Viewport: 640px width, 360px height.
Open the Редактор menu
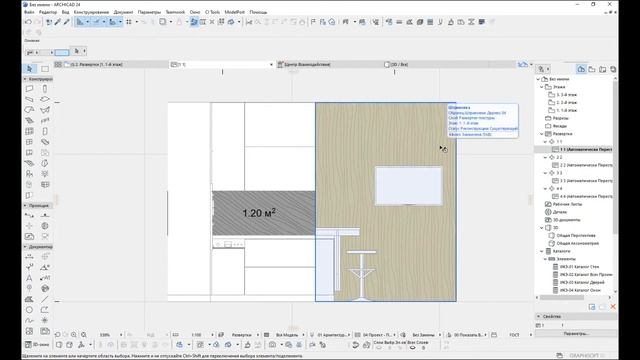point(48,12)
